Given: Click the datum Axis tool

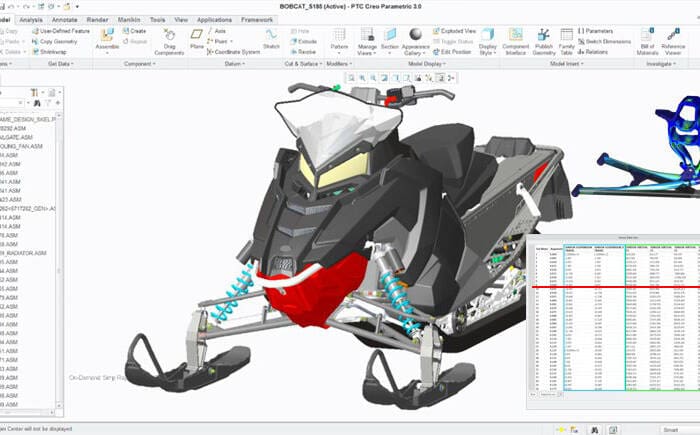Looking at the screenshot, I should pos(217,31).
